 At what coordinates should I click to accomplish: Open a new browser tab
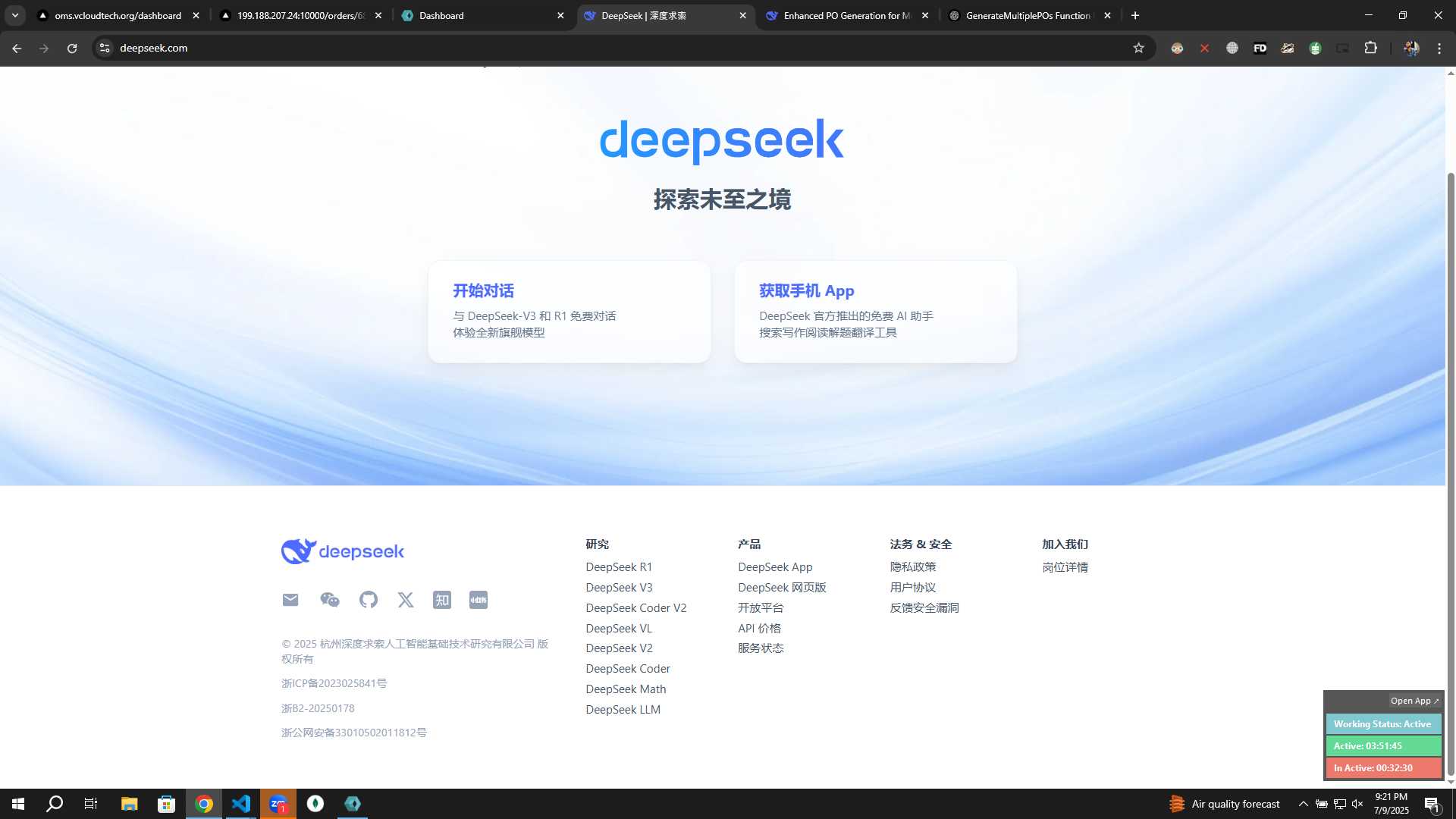(1135, 15)
